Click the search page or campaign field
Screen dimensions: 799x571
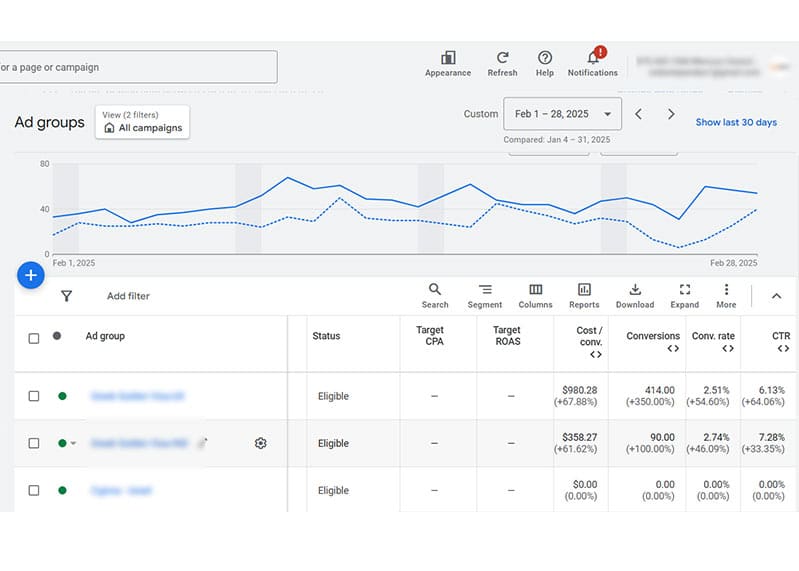pos(138,67)
